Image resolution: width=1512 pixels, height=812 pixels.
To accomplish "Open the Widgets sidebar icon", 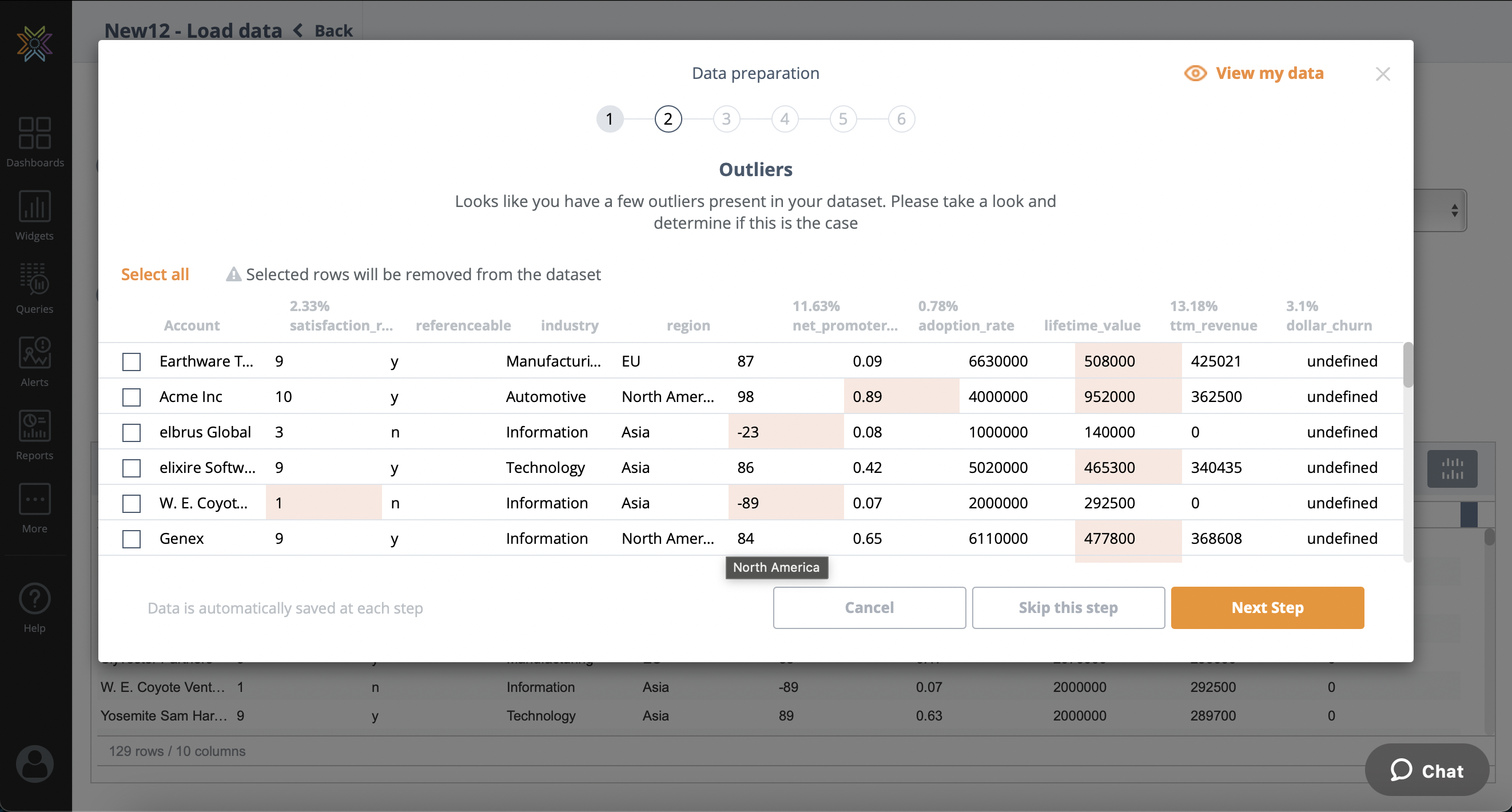I will coord(35,206).
